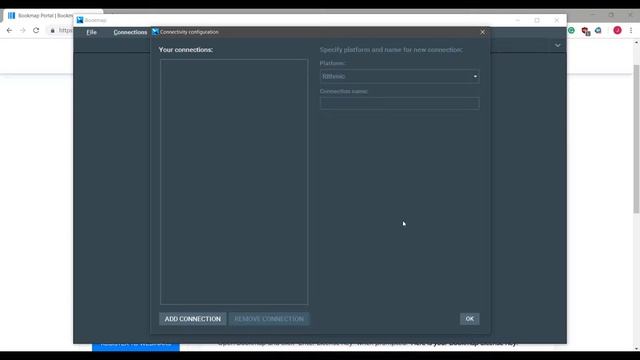Click the Bookmap icon in the dialog title
This screenshot has height=360, width=640.
155,31
